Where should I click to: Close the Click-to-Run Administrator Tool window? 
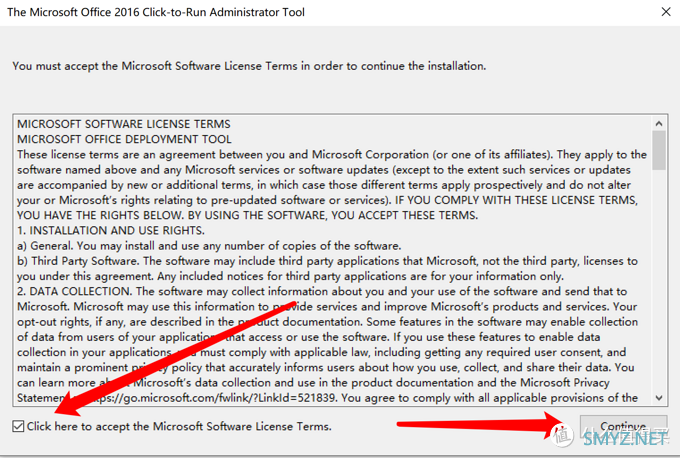coord(666,12)
